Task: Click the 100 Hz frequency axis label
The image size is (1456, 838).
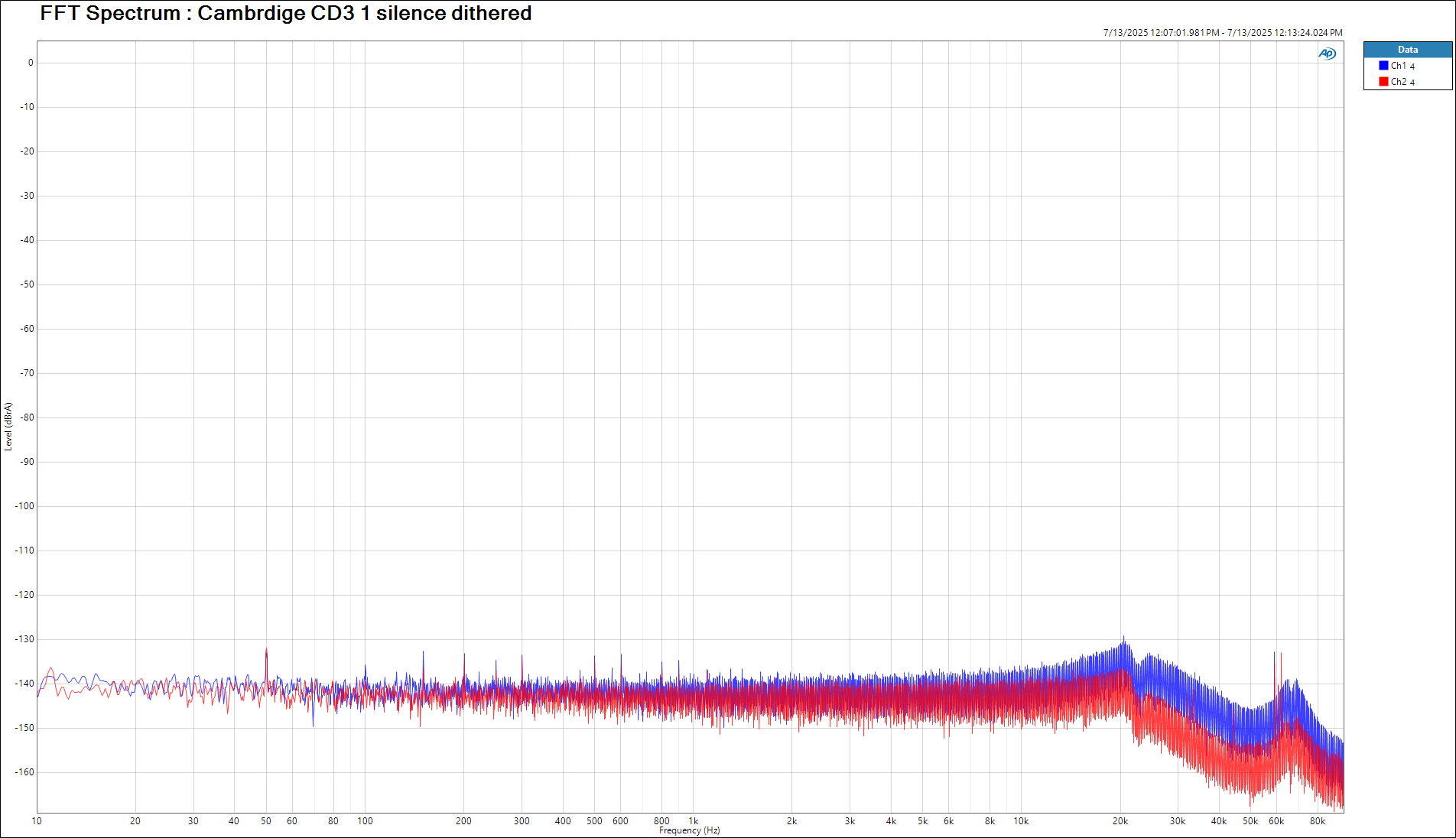Action: 365,821
